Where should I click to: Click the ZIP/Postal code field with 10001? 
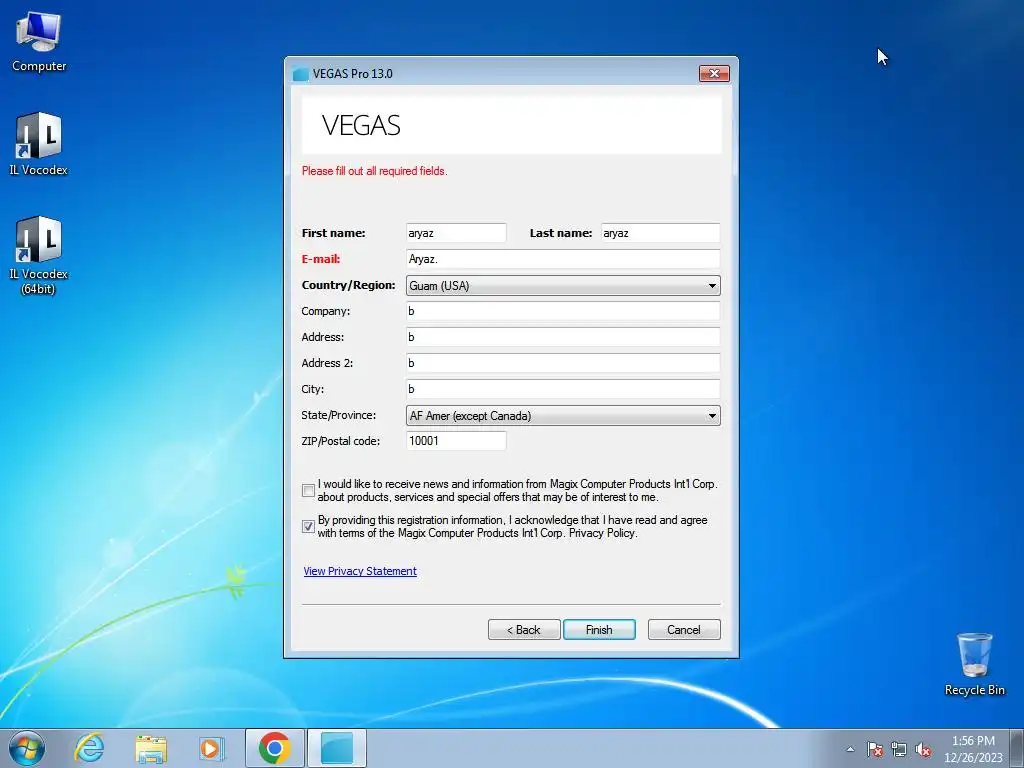coord(456,441)
